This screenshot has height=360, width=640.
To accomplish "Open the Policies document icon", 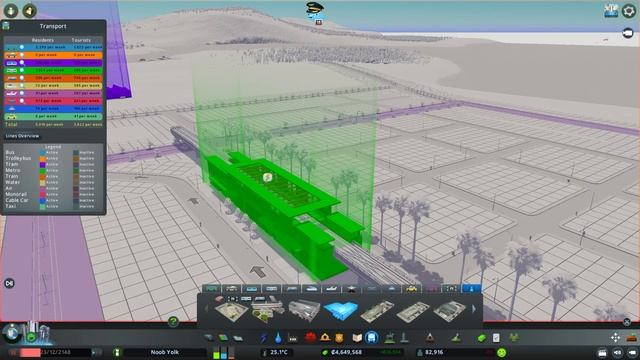I will [496, 338].
